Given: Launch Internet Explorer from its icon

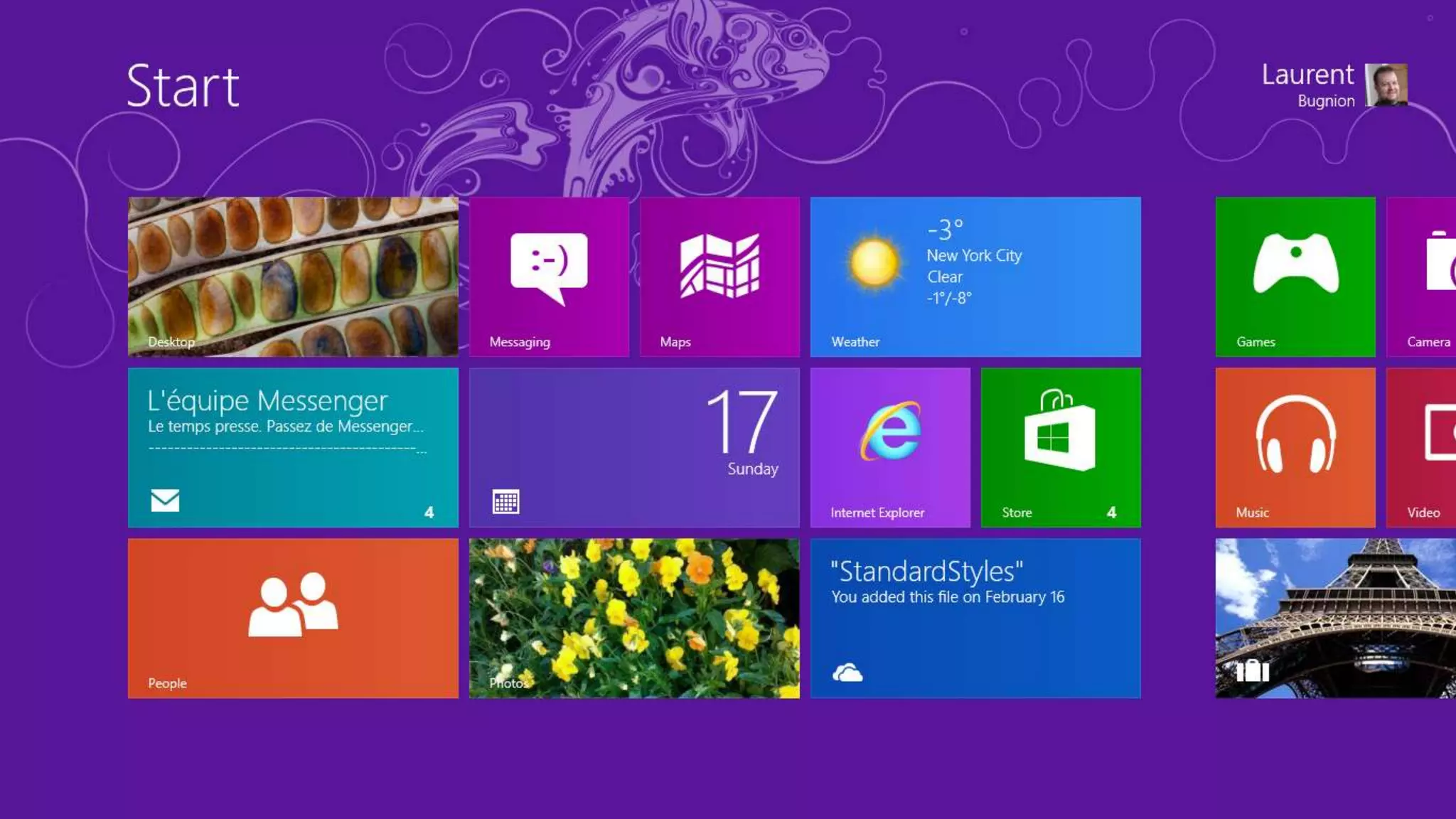Looking at the screenshot, I should pyautogui.click(x=890, y=432).
